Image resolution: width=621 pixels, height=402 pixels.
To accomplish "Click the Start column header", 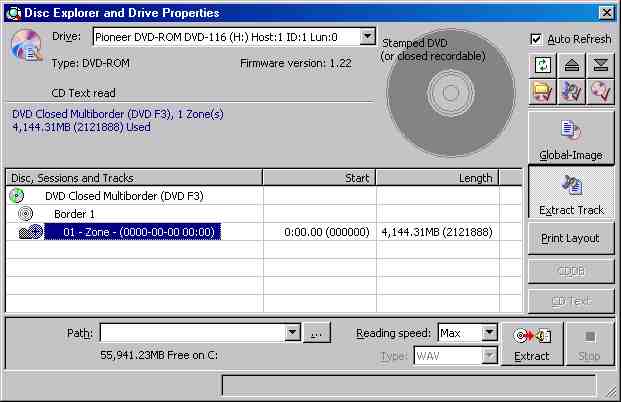I will pyautogui.click(x=319, y=178).
